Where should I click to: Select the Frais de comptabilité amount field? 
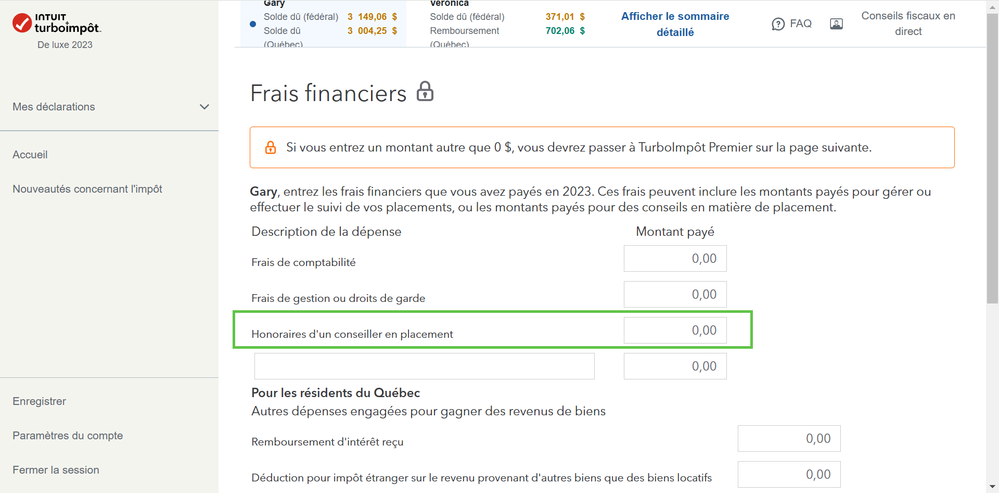click(675, 259)
